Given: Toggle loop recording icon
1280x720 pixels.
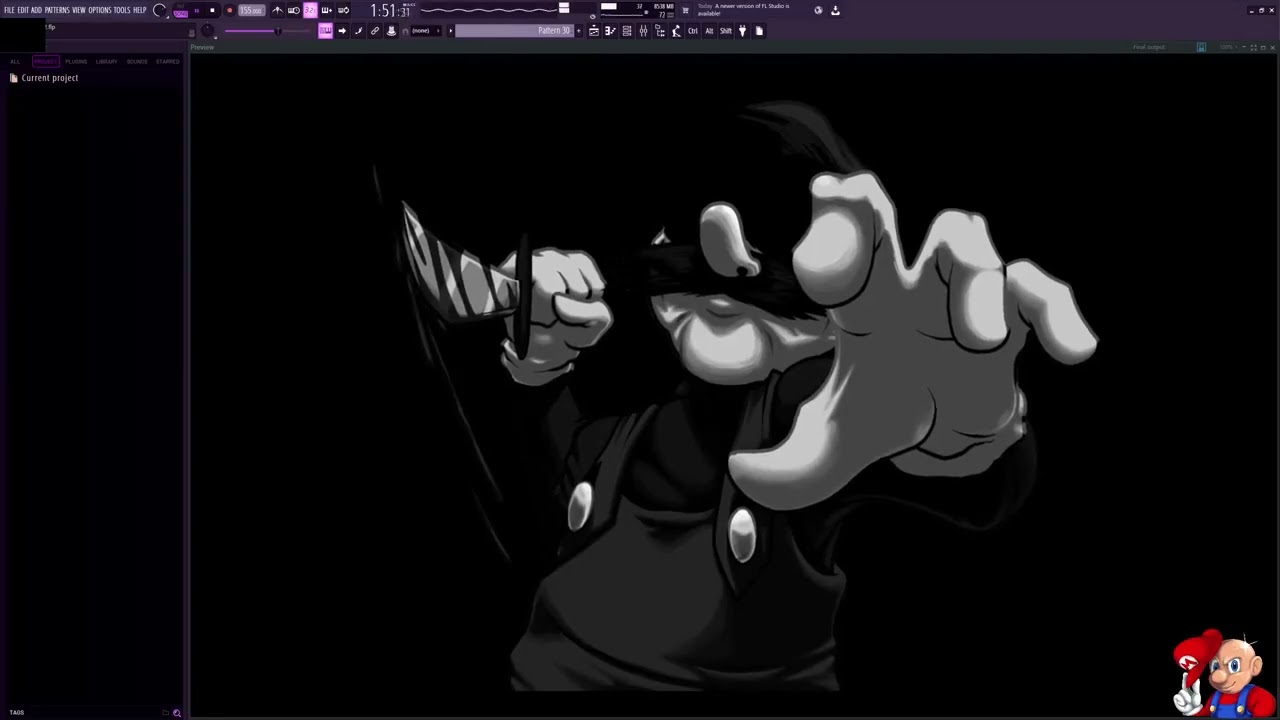Looking at the screenshot, I should [x=343, y=10].
